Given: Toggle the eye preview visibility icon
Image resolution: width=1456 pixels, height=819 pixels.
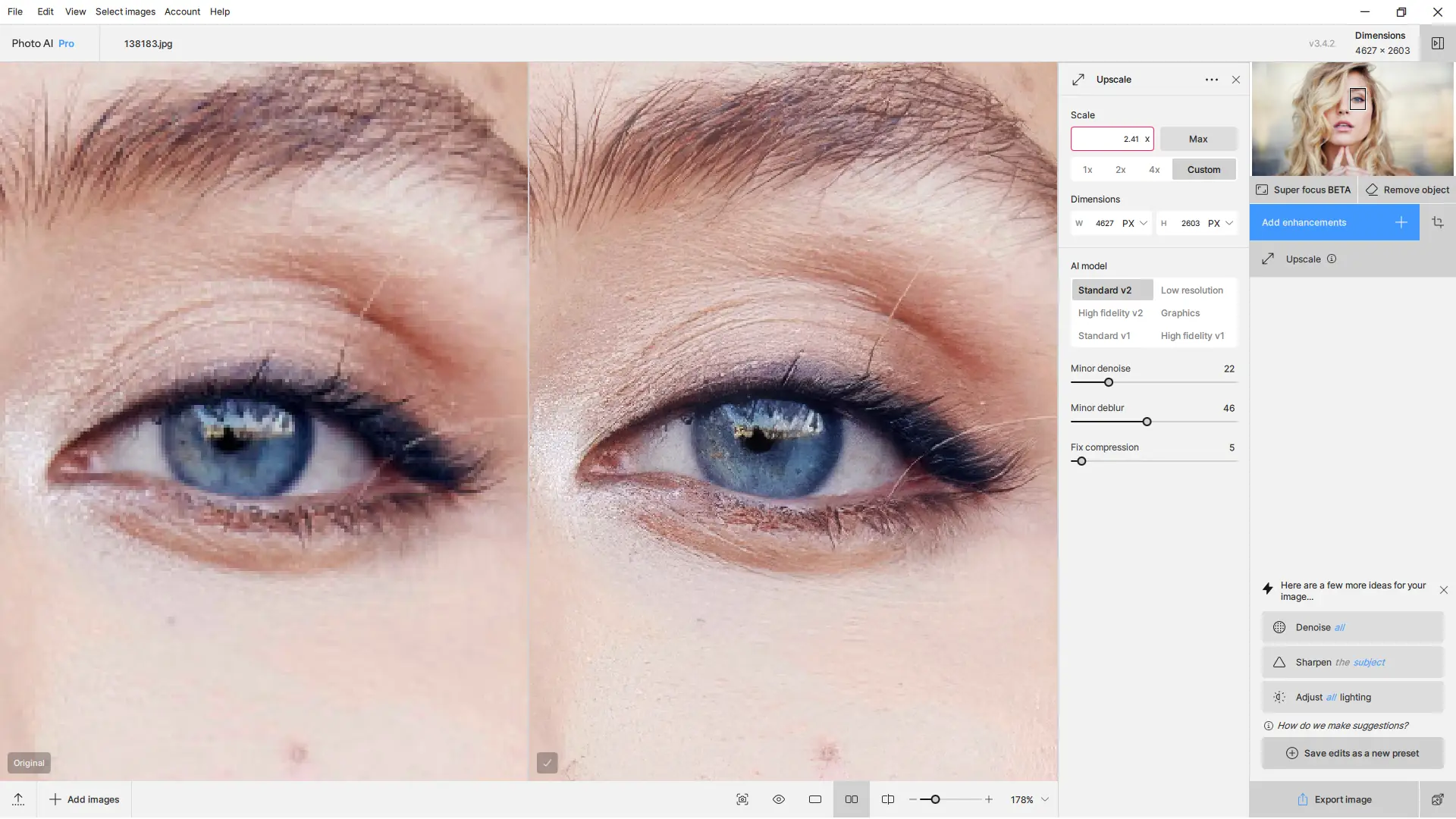Looking at the screenshot, I should (x=778, y=799).
